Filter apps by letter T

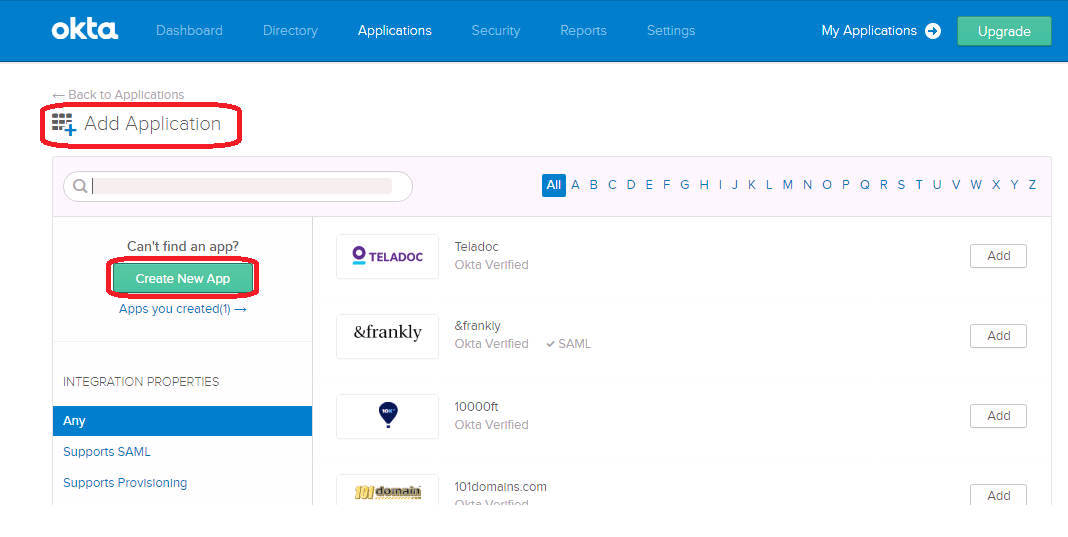click(919, 185)
